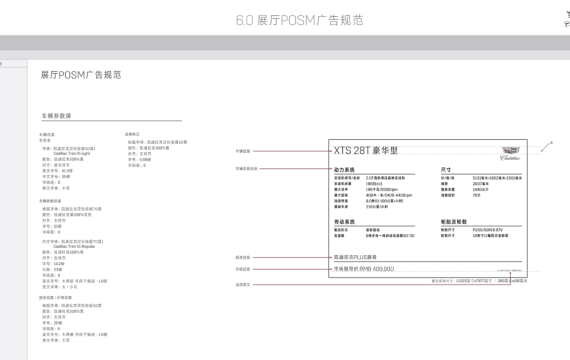The image size is (570, 360).
Task: Select the '轮胎及轮毂' heading in the spec card
Action: [x=454, y=221]
